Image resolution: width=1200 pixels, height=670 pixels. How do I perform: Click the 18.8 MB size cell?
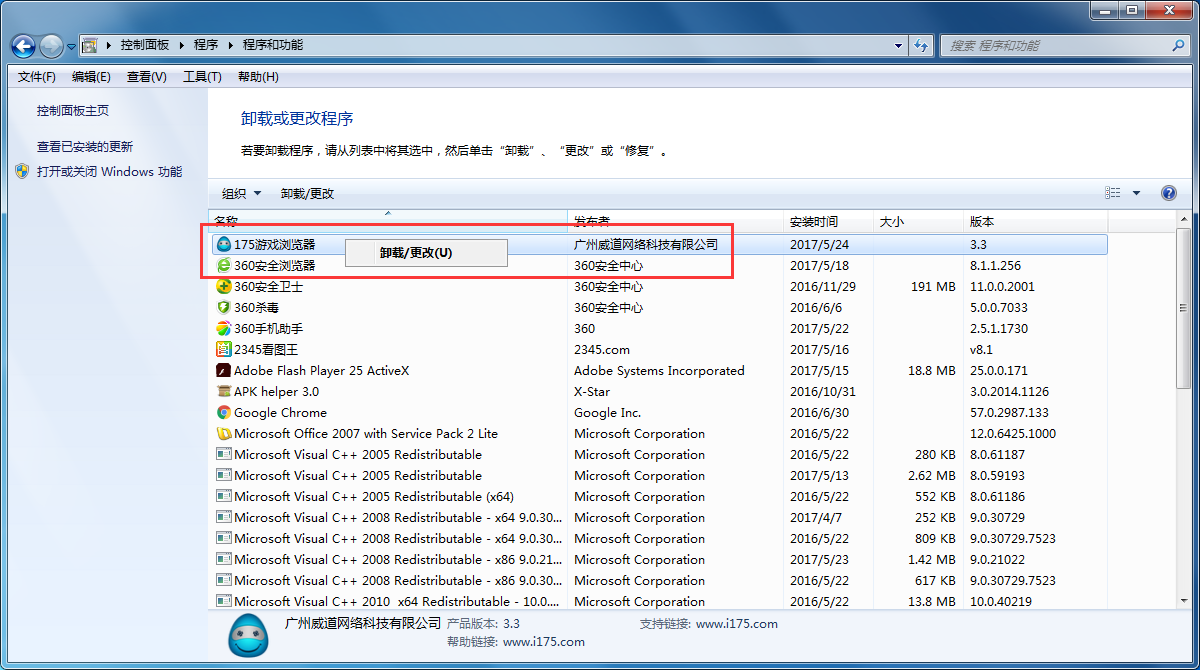(x=932, y=370)
